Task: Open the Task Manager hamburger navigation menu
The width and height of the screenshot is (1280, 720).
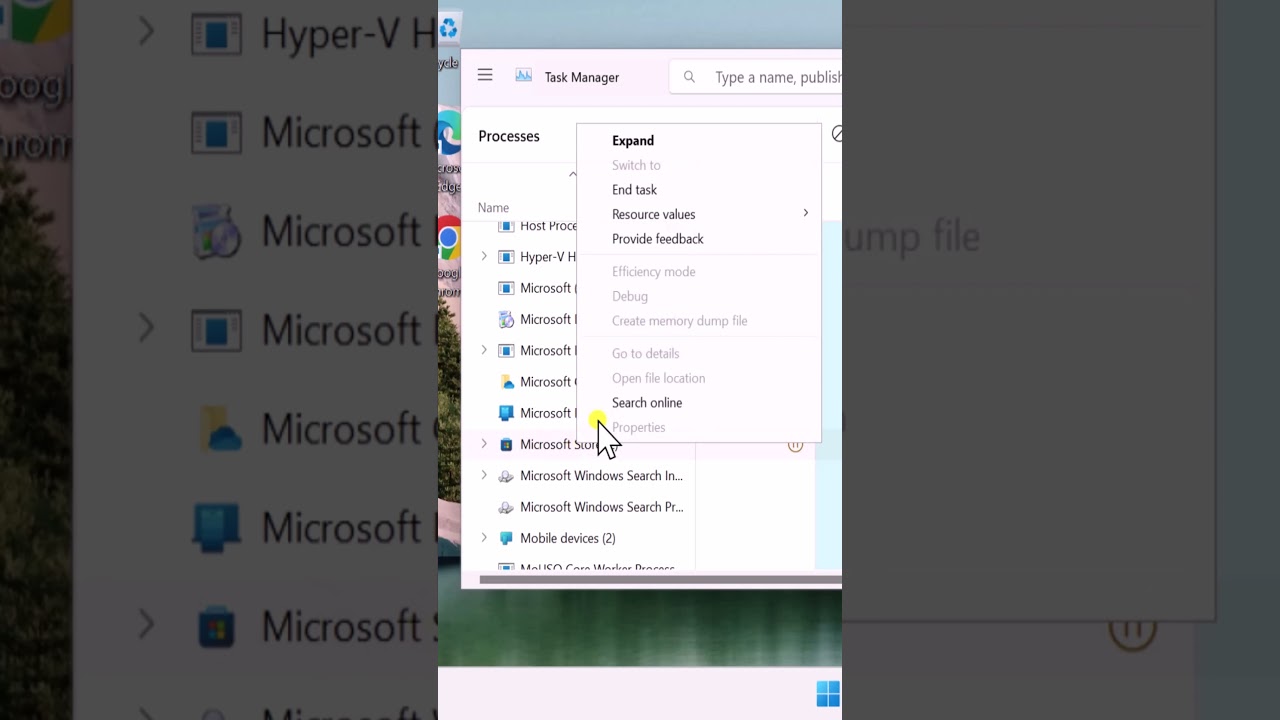Action: 485,75
